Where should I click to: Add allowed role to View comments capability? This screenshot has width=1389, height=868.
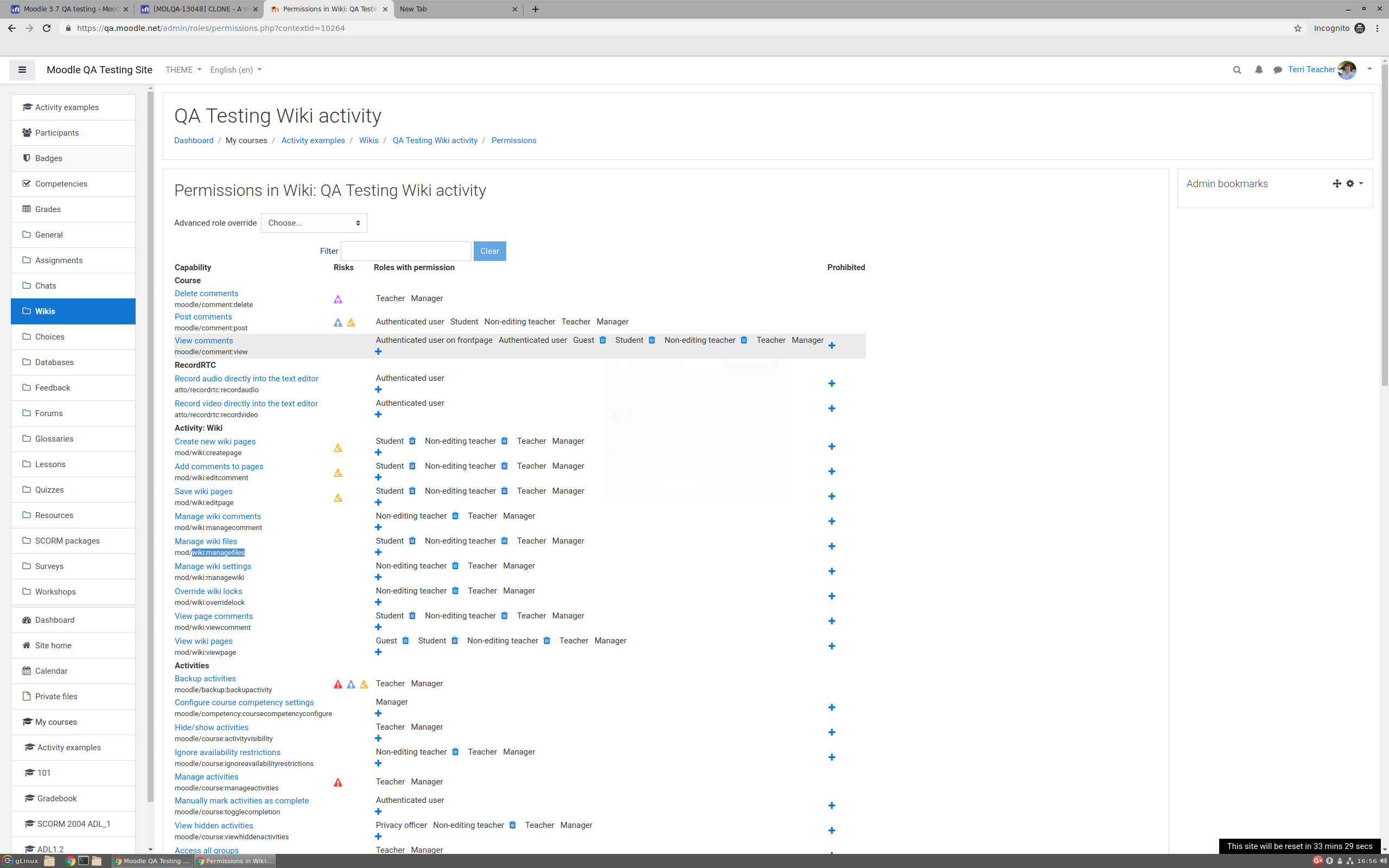coord(378,352)
